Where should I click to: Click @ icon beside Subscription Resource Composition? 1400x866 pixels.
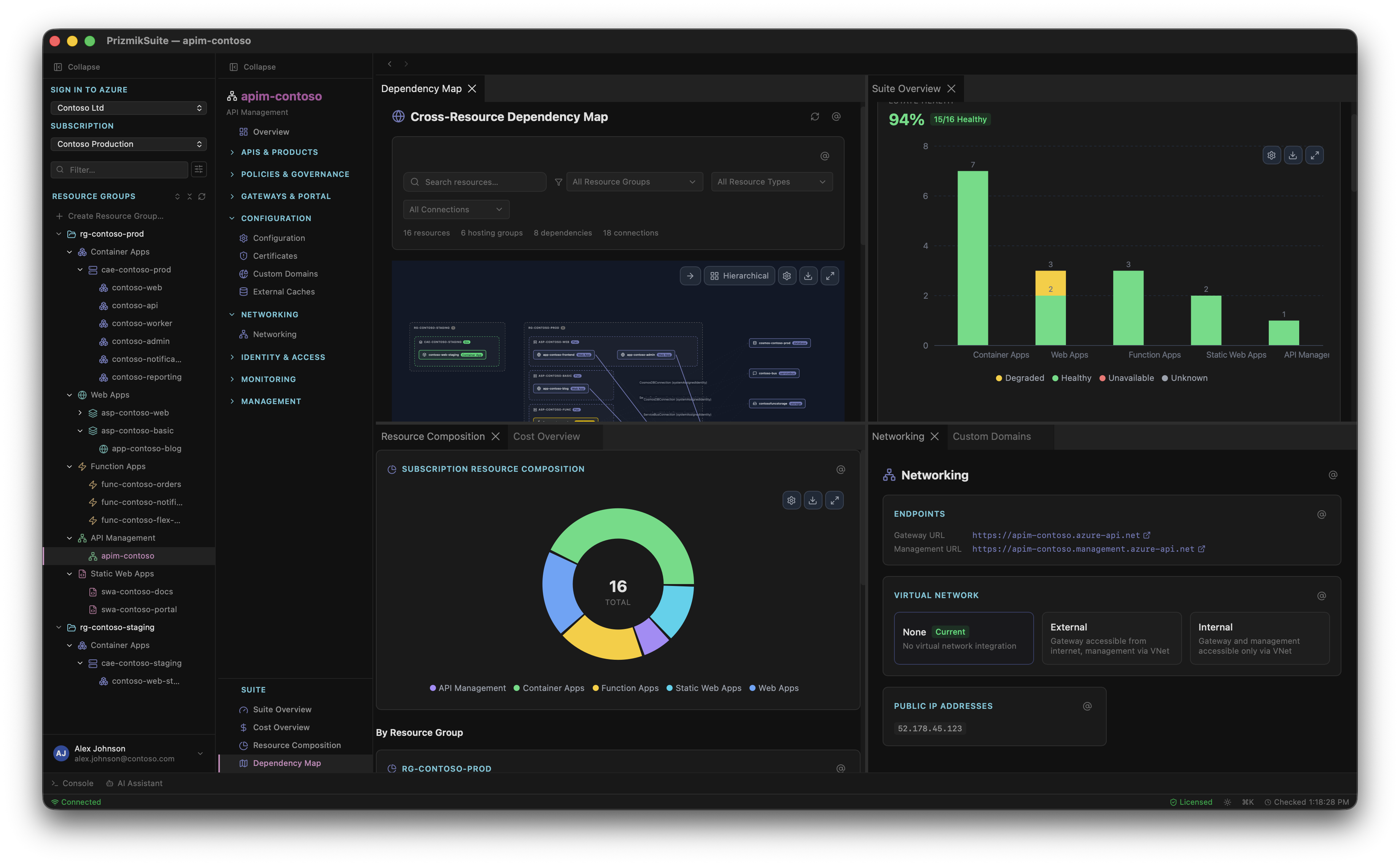[x=840, y=470]
